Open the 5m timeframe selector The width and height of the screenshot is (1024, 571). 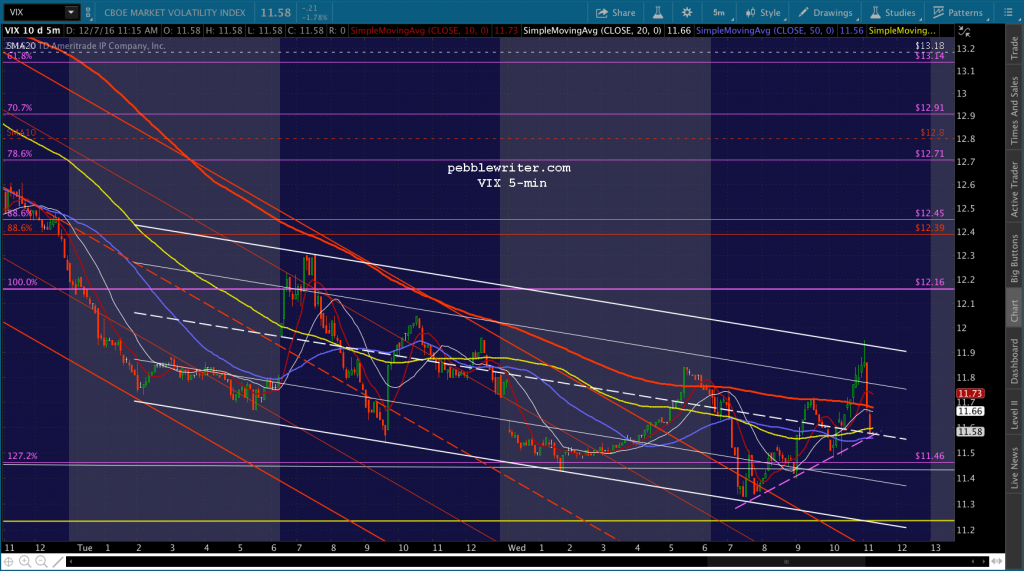pyautogui.click(x=719, y=13)
